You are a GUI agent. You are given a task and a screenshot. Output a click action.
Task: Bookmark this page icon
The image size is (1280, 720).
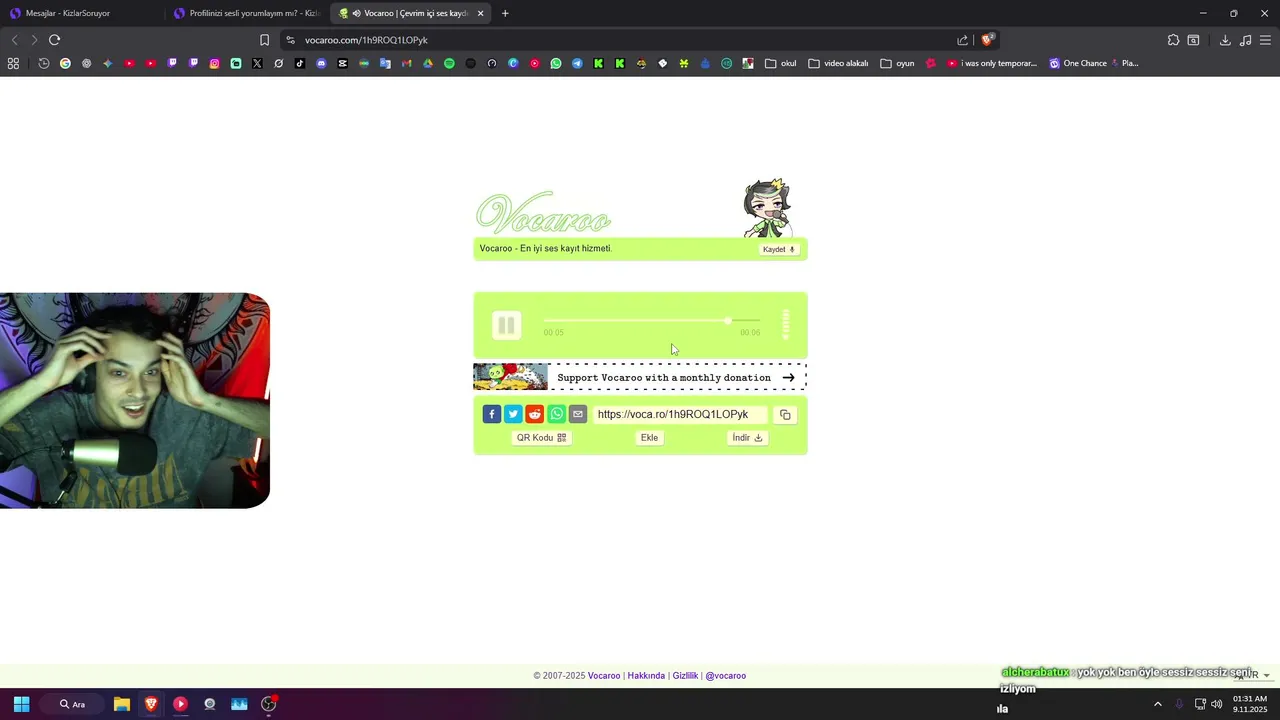tap(264, 40)
